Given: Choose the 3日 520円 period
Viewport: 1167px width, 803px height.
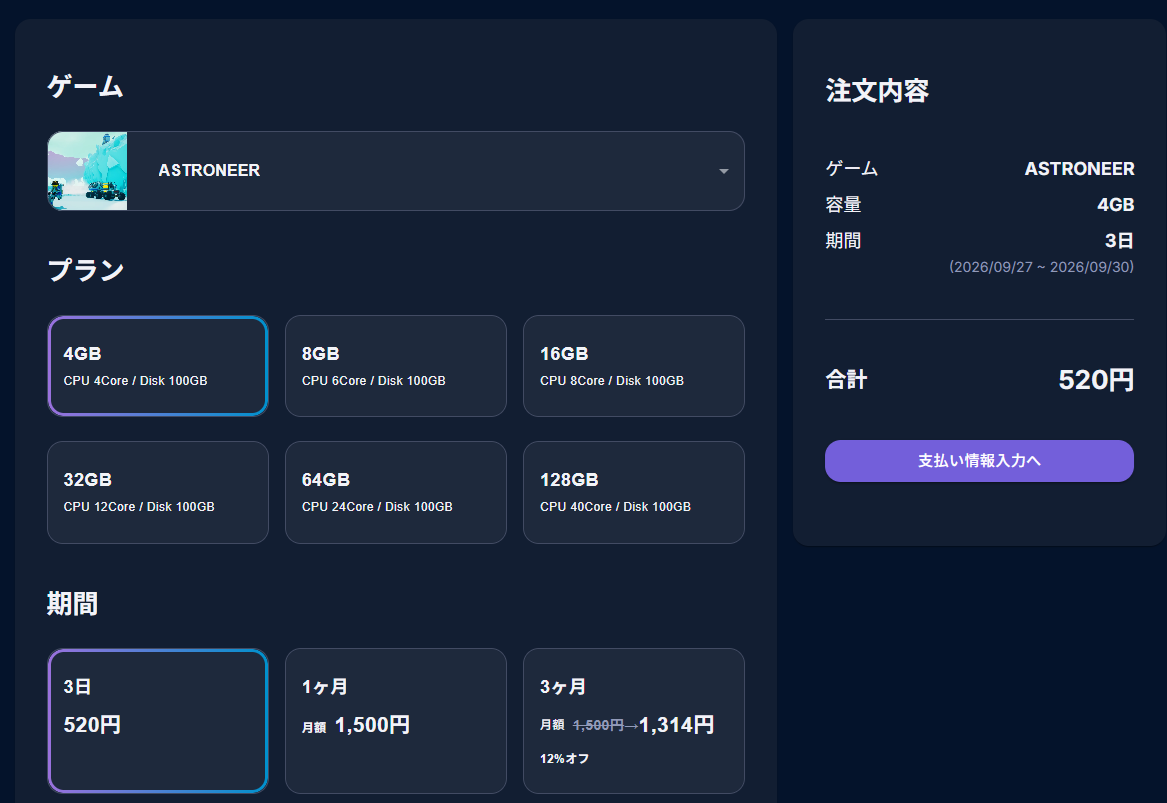Looking at the screenshot, I should click(x=158, y=721).
